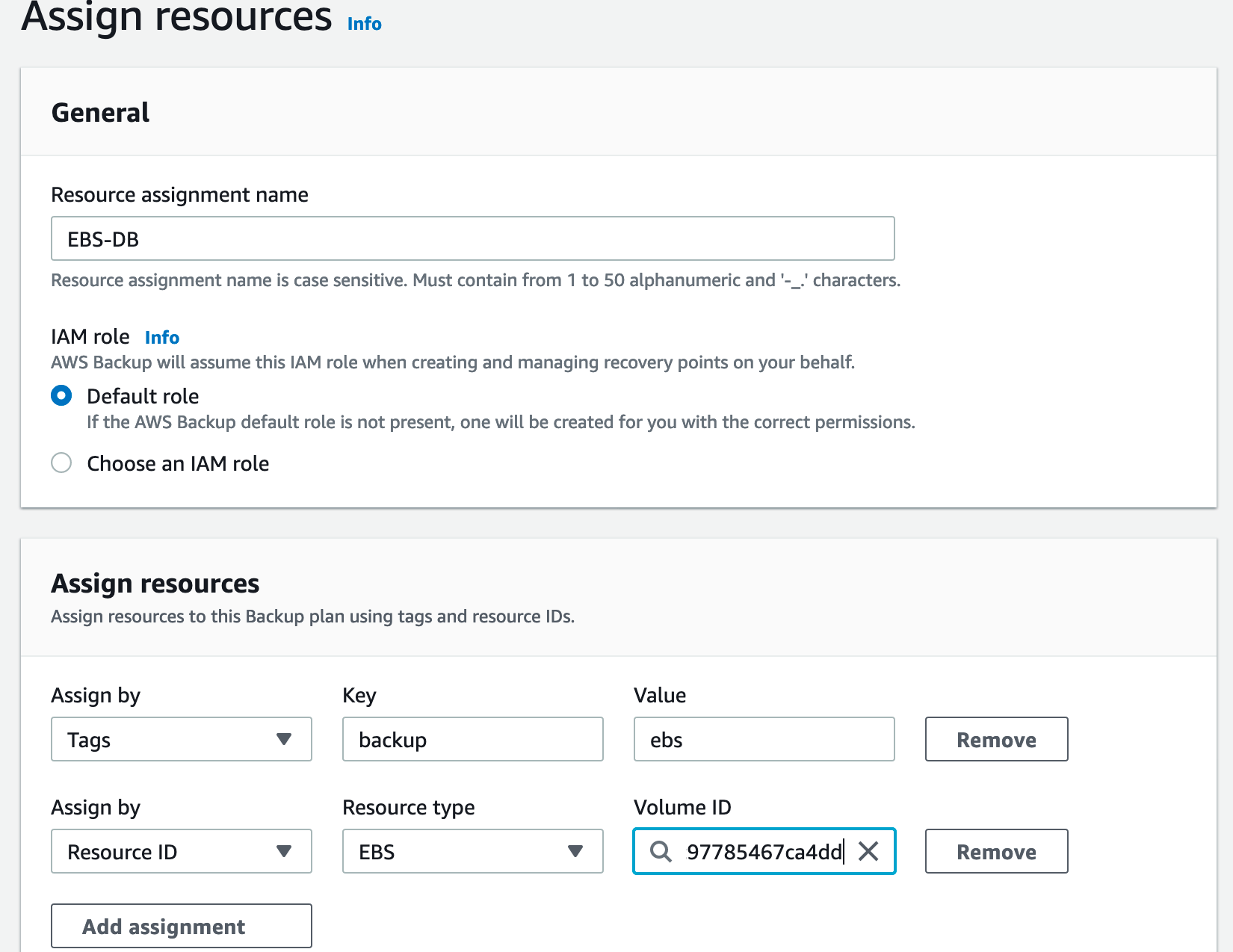
Task: Select the Default role radio button
Action: (61, 396)
